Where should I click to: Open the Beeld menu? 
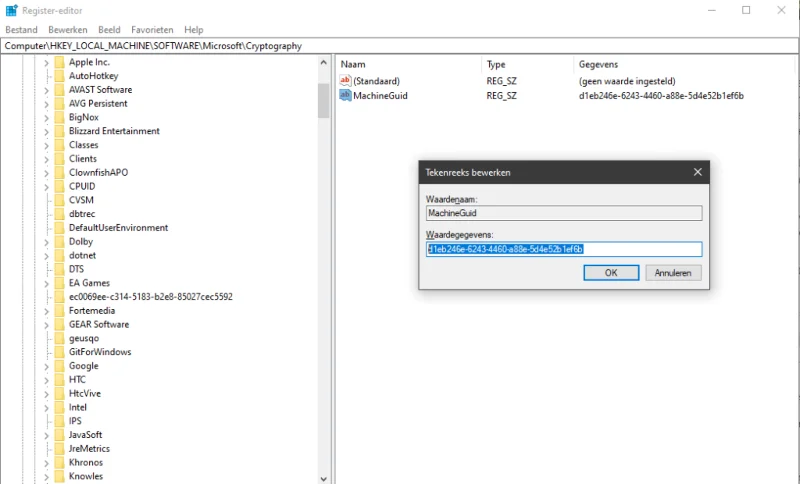109,30
